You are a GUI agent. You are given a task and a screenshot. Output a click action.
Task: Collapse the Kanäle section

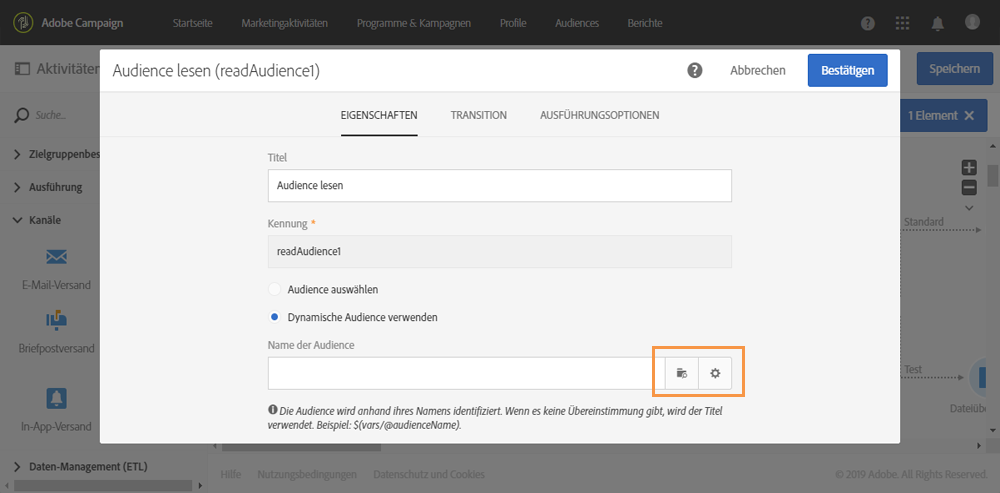click(19, 219)
